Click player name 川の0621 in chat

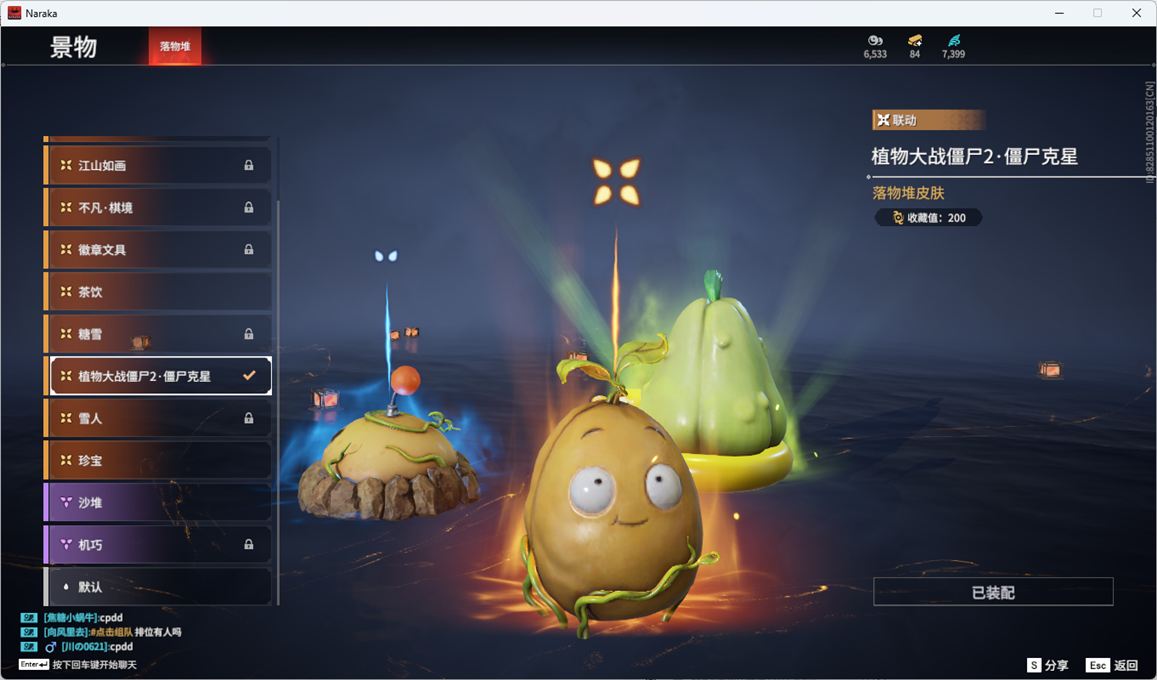click(x=85, y=647)
